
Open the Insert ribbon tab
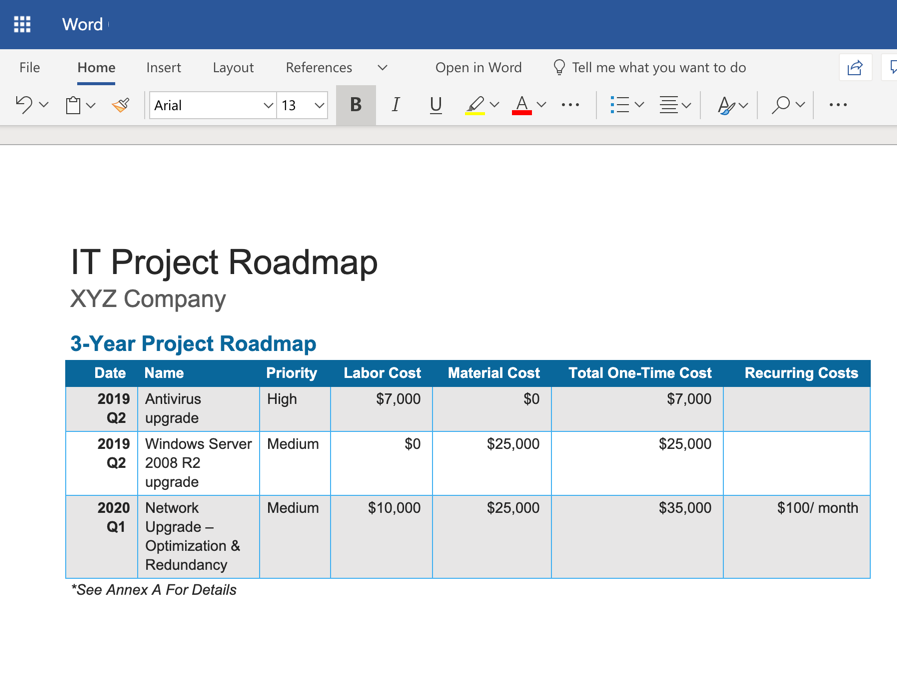(x=163, y=67)
